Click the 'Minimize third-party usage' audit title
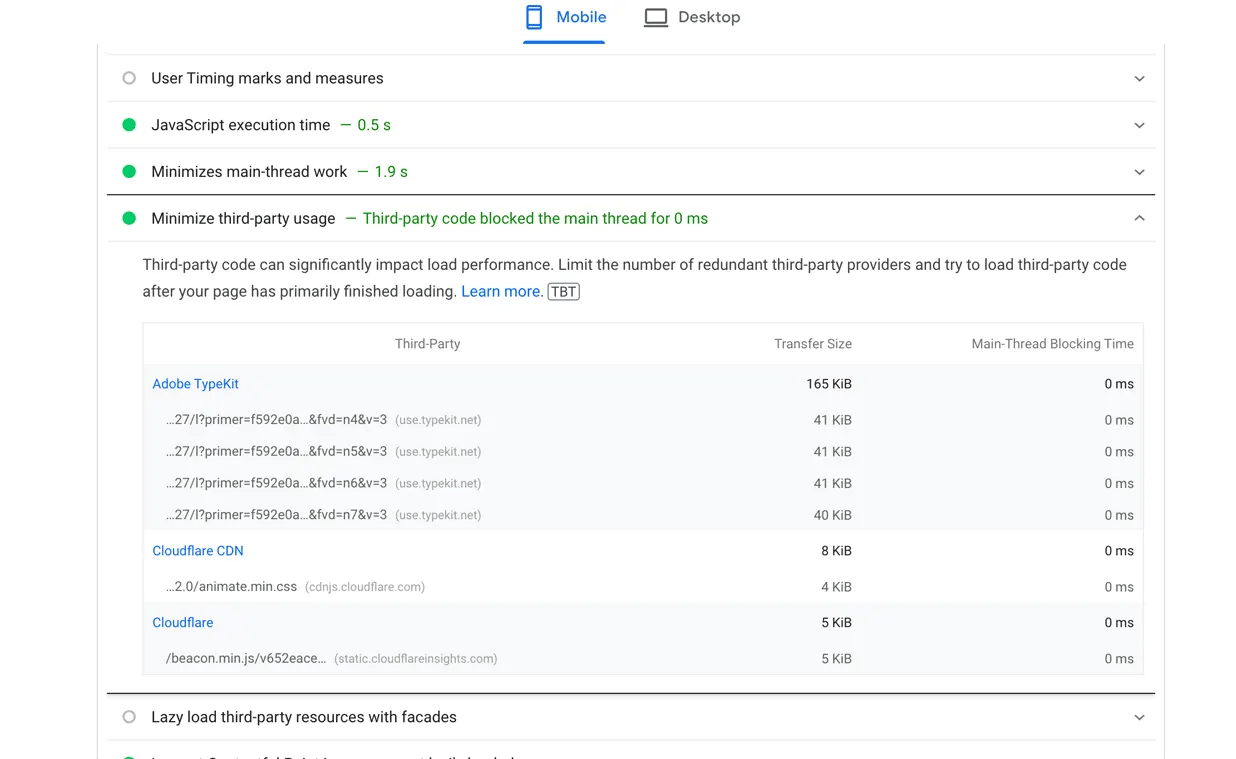This screenshot has height=759, width=1236. [243, 218]
